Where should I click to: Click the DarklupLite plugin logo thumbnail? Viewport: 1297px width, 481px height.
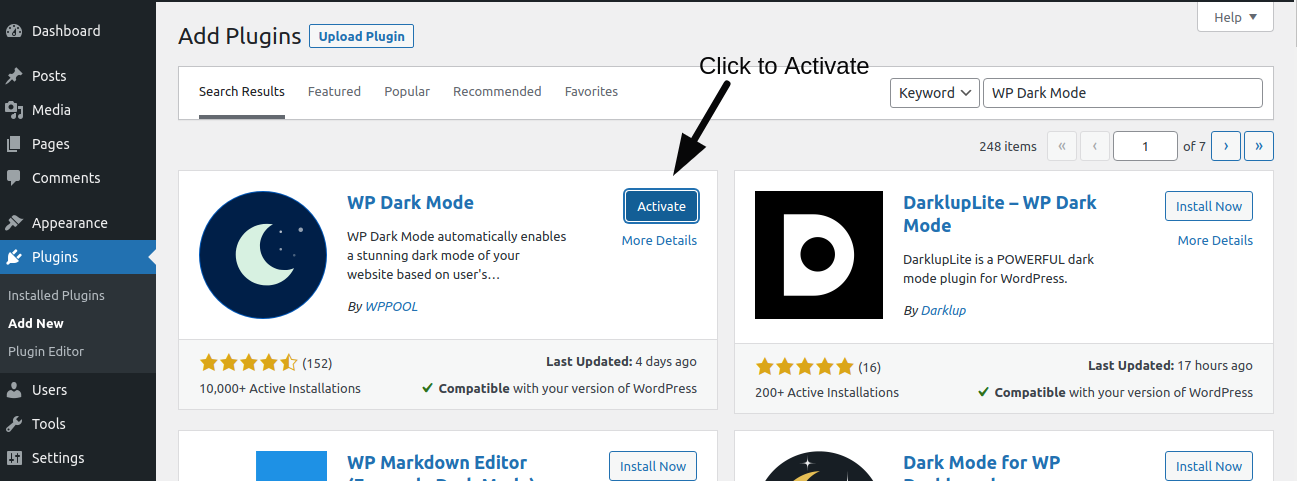click(x=819, y=255)
